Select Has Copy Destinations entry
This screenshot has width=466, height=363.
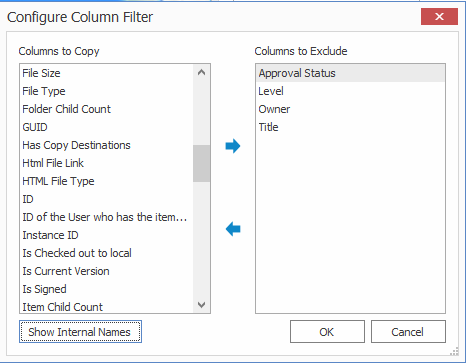[106, 145]
